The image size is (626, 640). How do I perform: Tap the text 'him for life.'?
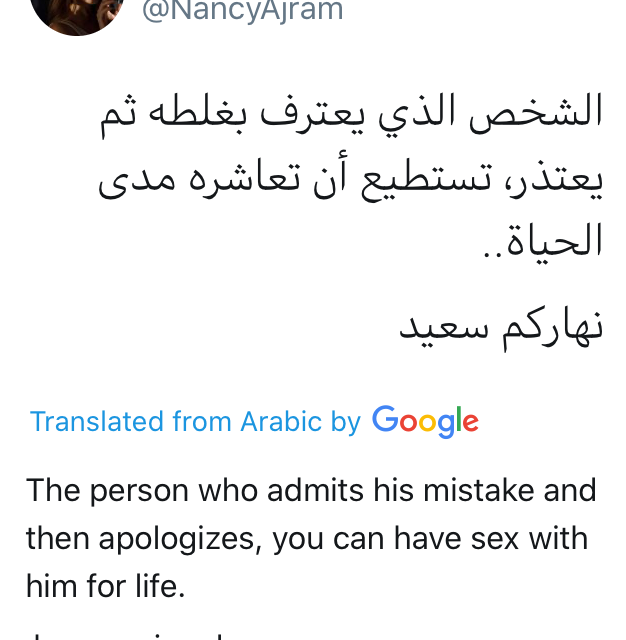tap(106, 586)
